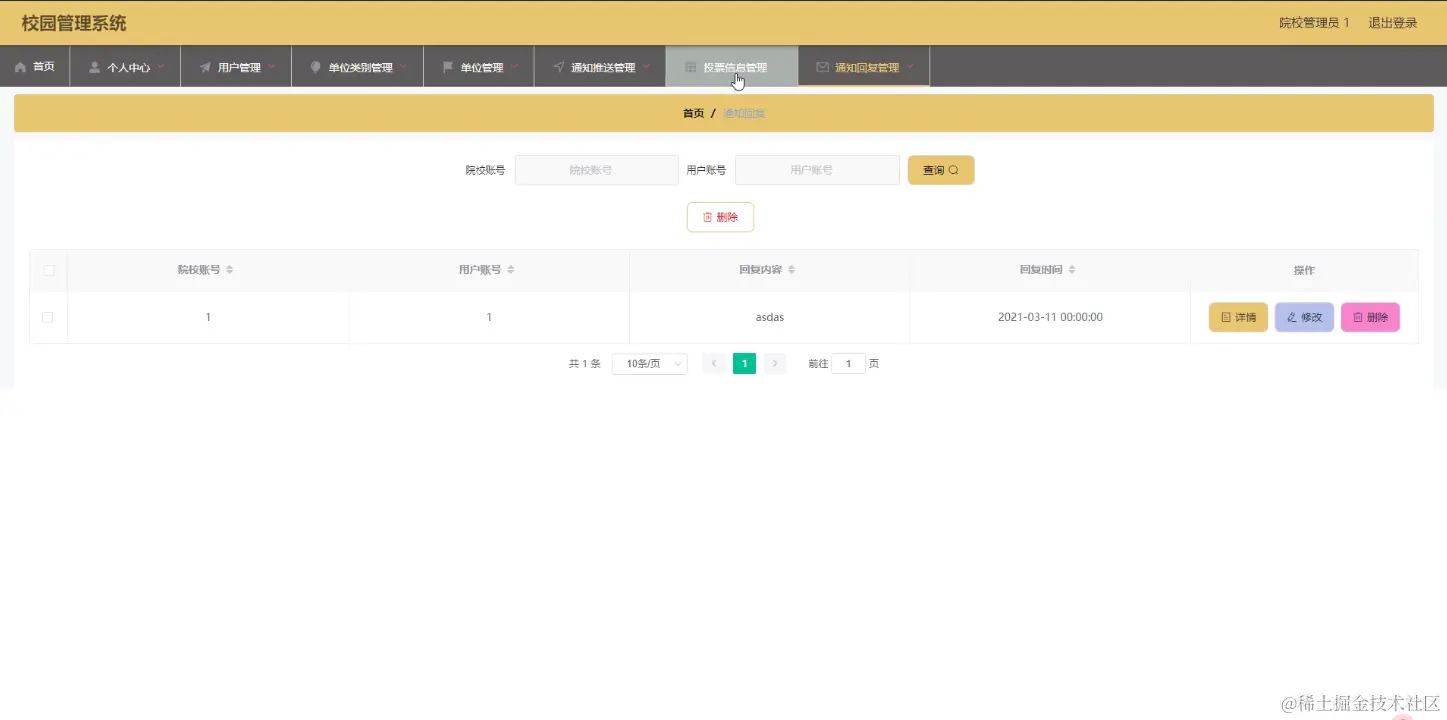Click the trash icon in the outlined 删除 button
1447x720 pixels.
click(707, 217)
